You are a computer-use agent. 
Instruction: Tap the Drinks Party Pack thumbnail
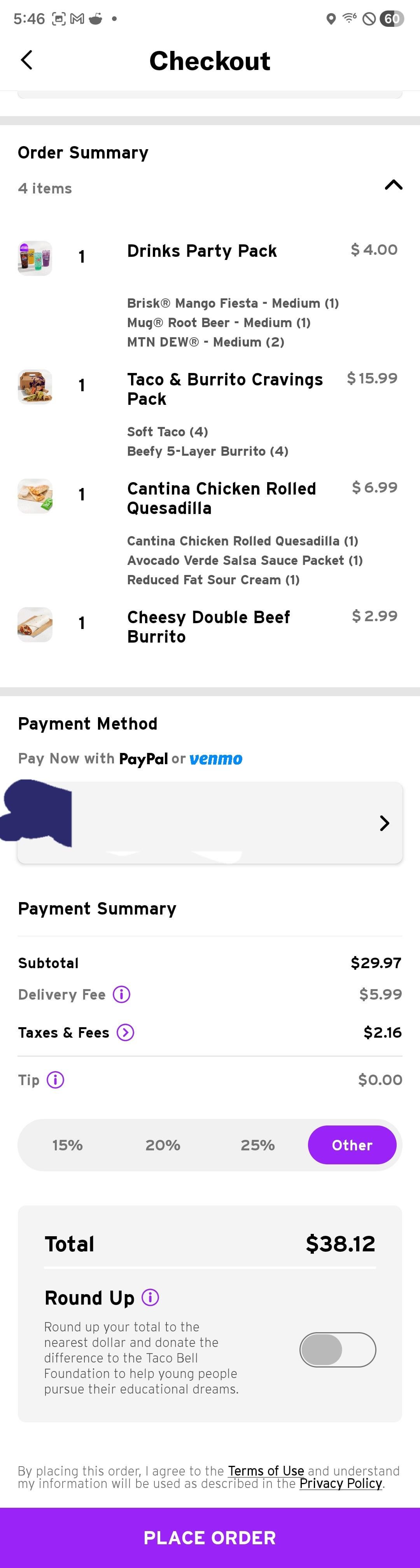click(35, 258)
